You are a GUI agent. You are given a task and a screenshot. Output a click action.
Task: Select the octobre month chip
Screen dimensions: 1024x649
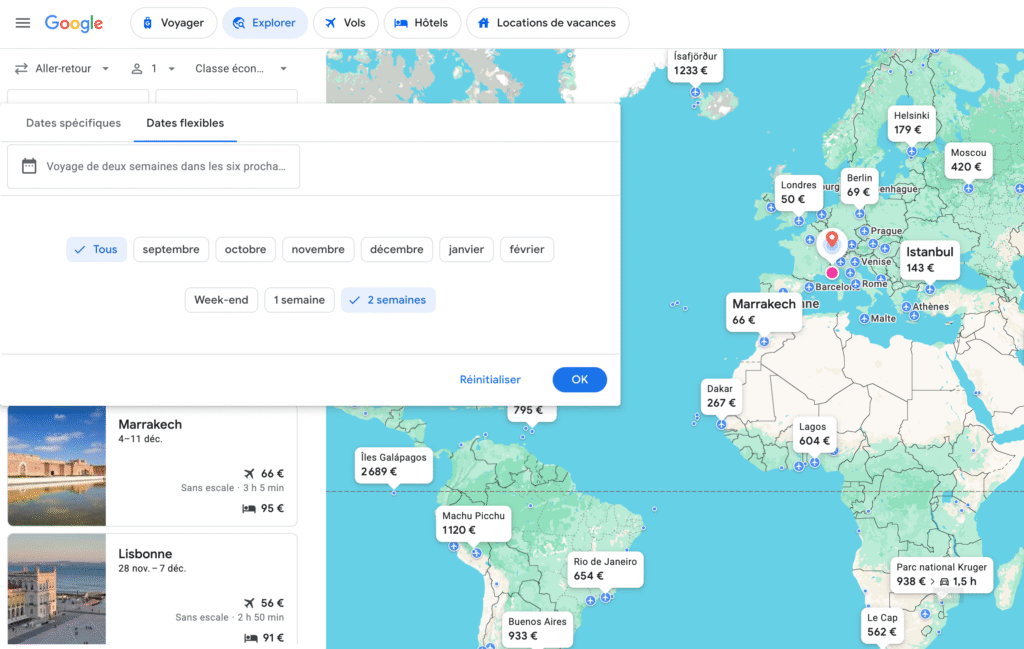coord(246,249)
